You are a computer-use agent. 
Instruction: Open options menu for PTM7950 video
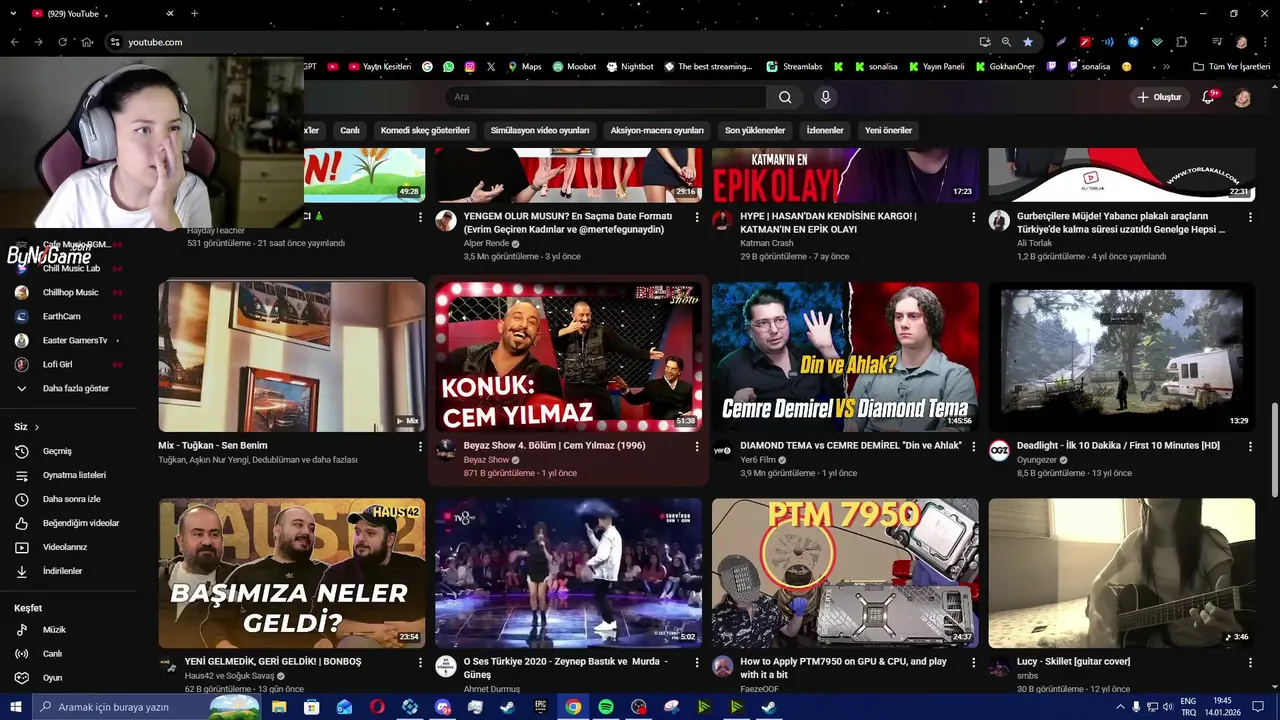[x=973, y=662]
